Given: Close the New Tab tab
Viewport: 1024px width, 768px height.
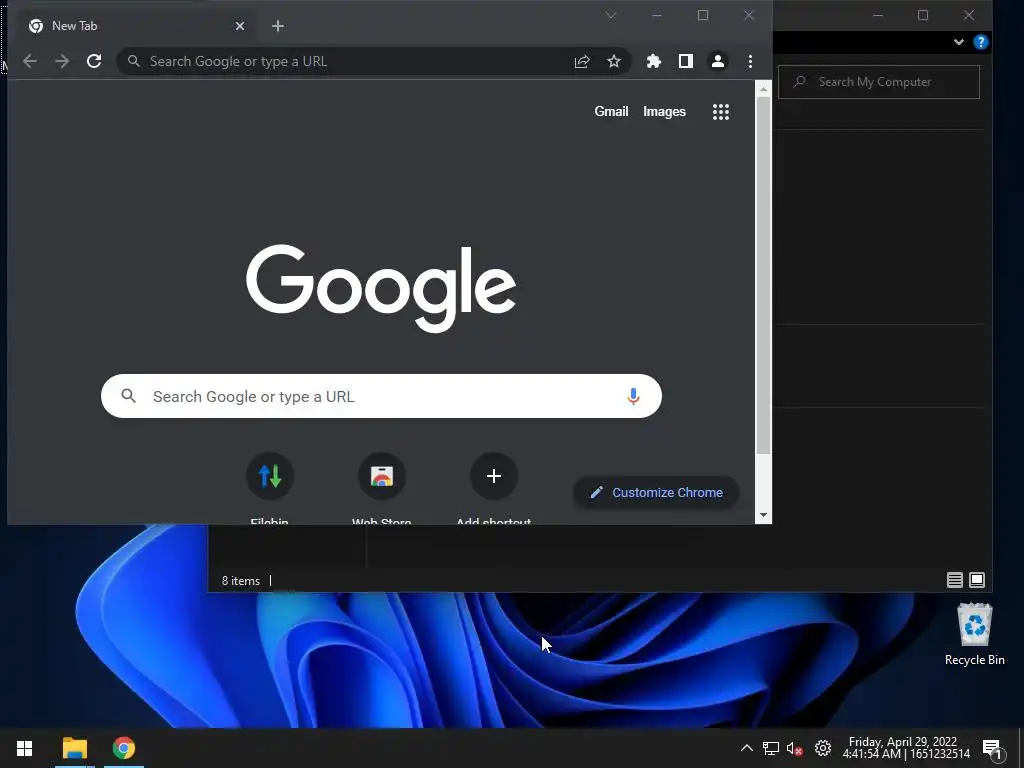Looking at the screenshot, I should click(240, 26).
